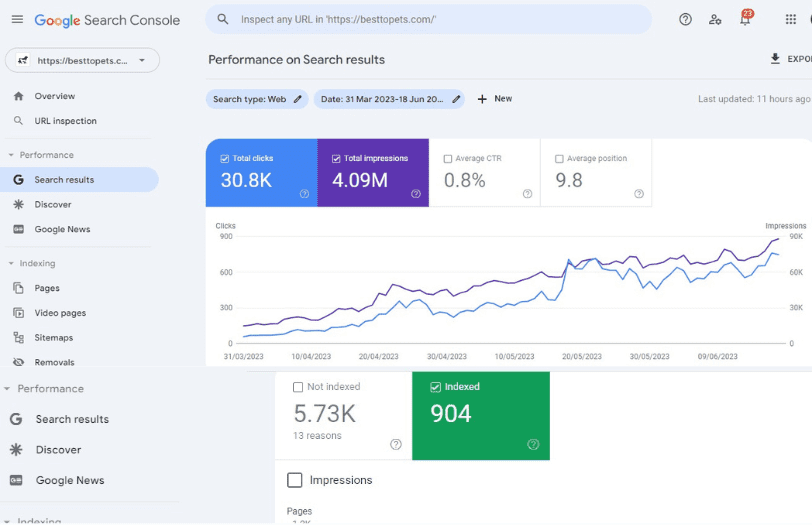Click the Search type: Web filter chip
This screenshot has width=812, height=525.
(x=257, y=99)
